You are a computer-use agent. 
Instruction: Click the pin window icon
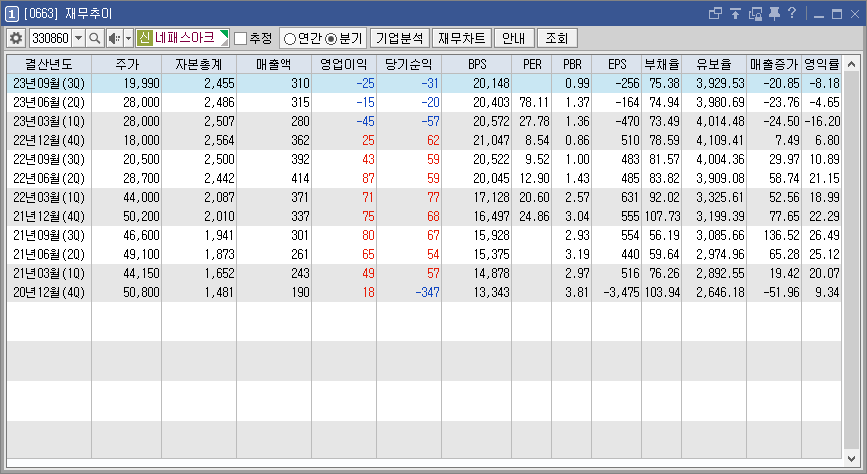pyautogui.click(x=774, y=13)
